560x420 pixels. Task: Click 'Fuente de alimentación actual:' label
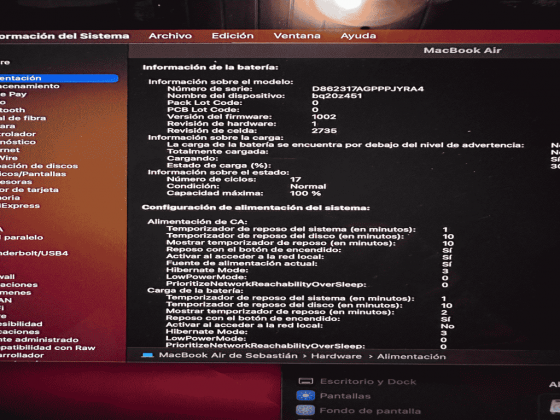click(242, 264)
